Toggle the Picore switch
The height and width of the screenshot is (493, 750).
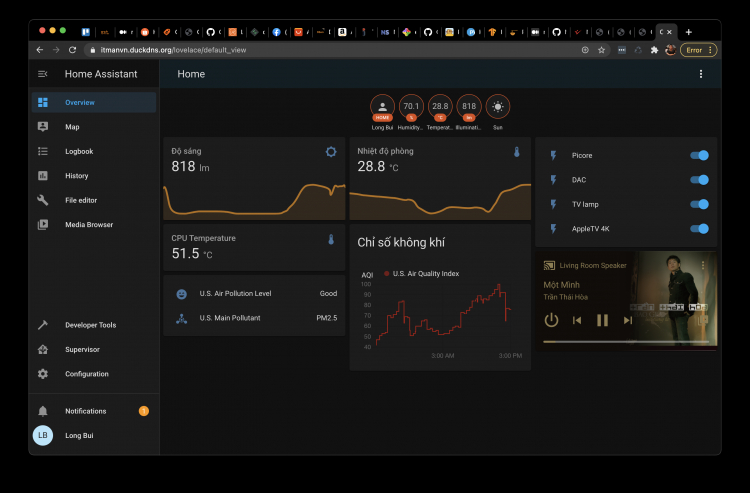[699, 155]
